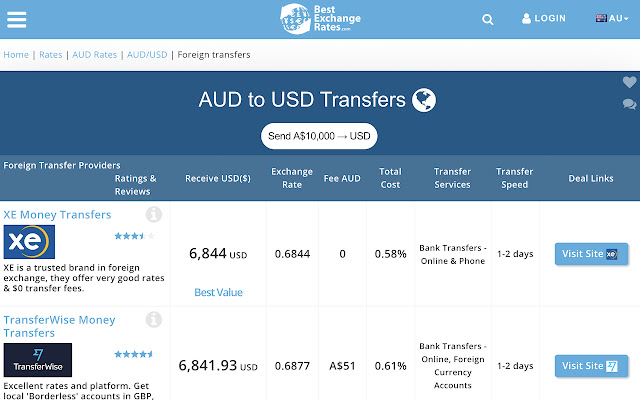Expand the AU country dropdown
The height and width of the screenshot is (400, 640).
click(612, 18)
